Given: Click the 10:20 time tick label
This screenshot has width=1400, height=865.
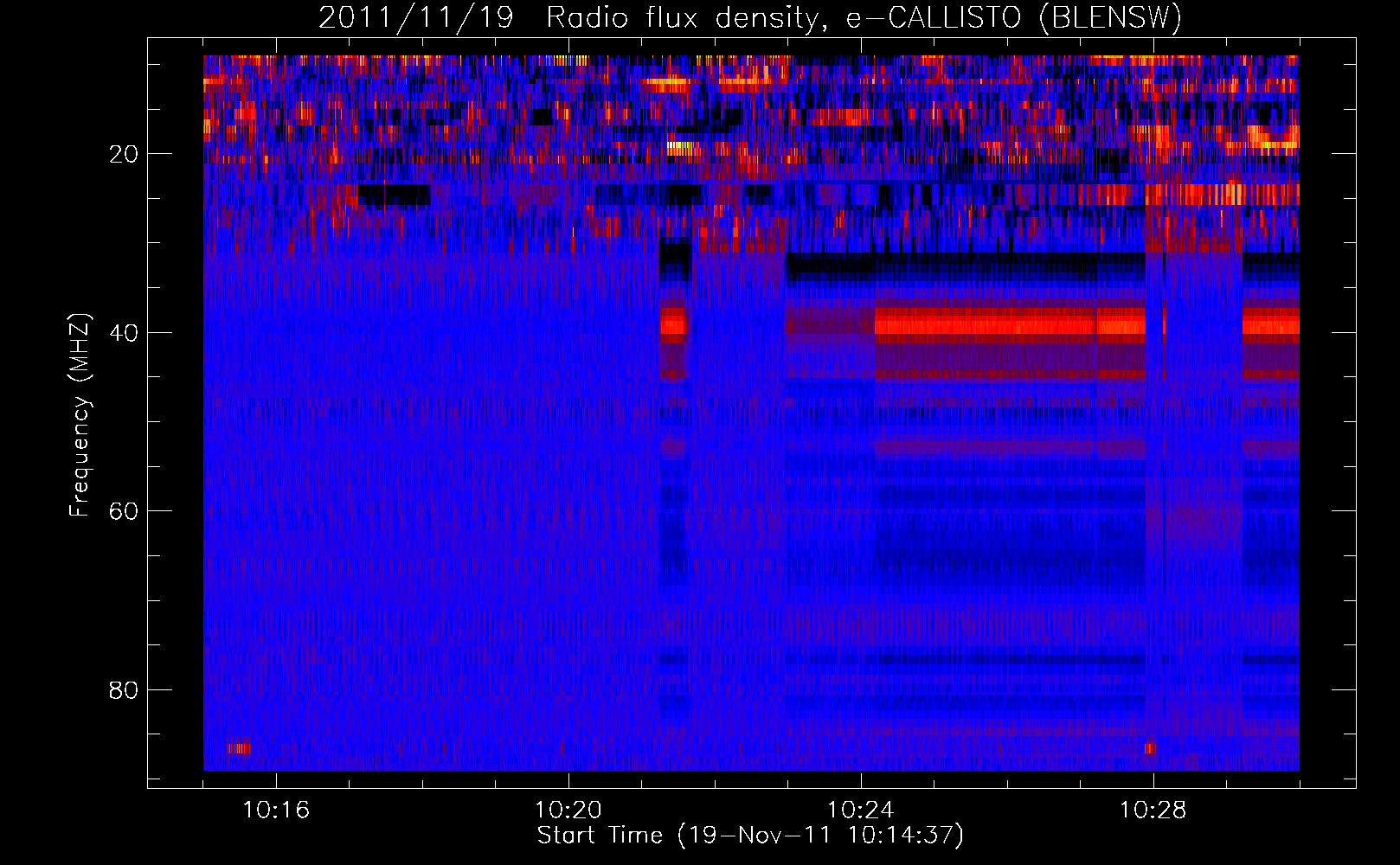Looking at the screenshot, I should tap(568, 810).
